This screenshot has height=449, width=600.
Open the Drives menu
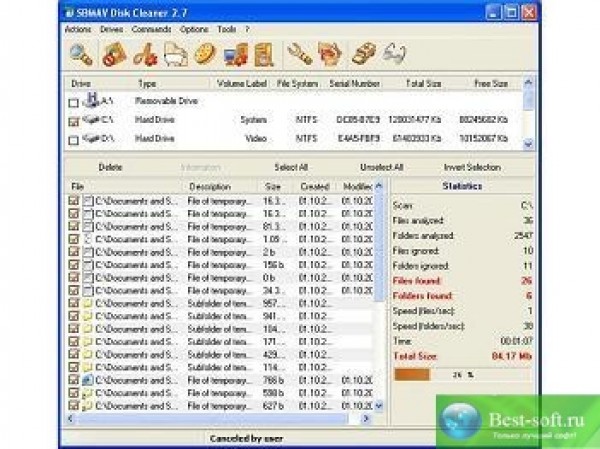[x=111, y=29]
